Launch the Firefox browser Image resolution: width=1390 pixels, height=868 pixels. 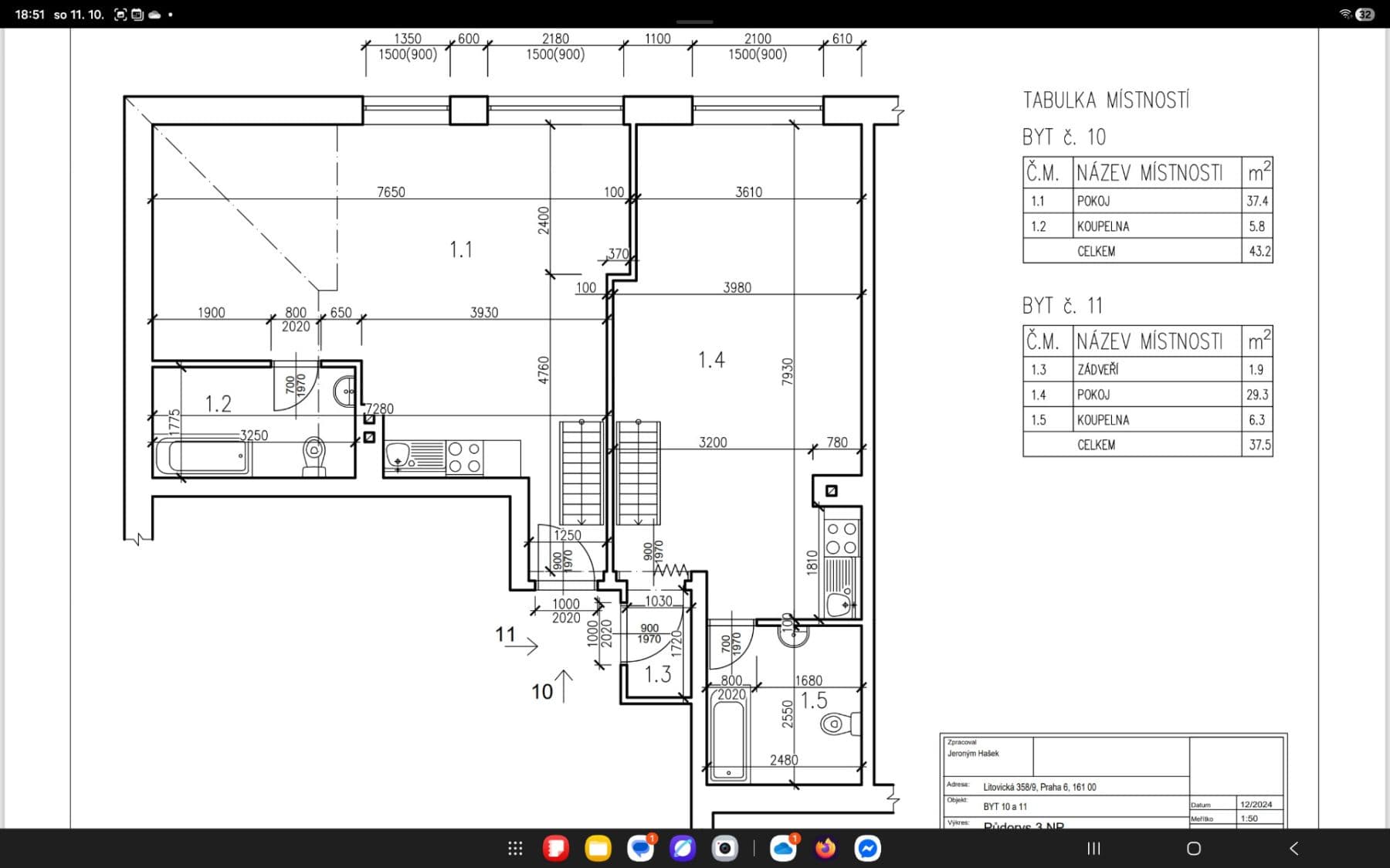(826, 847)
